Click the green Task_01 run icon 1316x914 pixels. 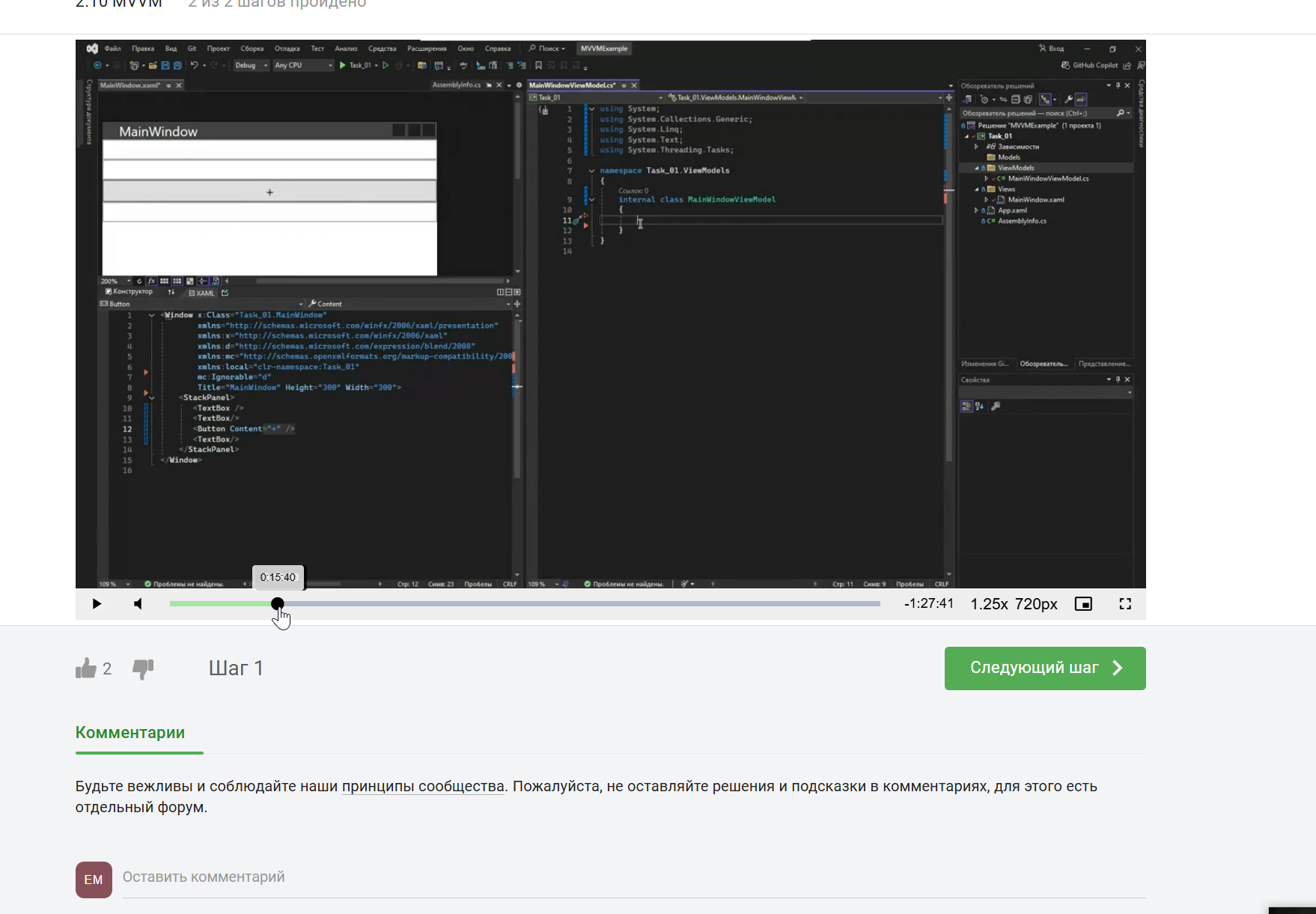343,65
